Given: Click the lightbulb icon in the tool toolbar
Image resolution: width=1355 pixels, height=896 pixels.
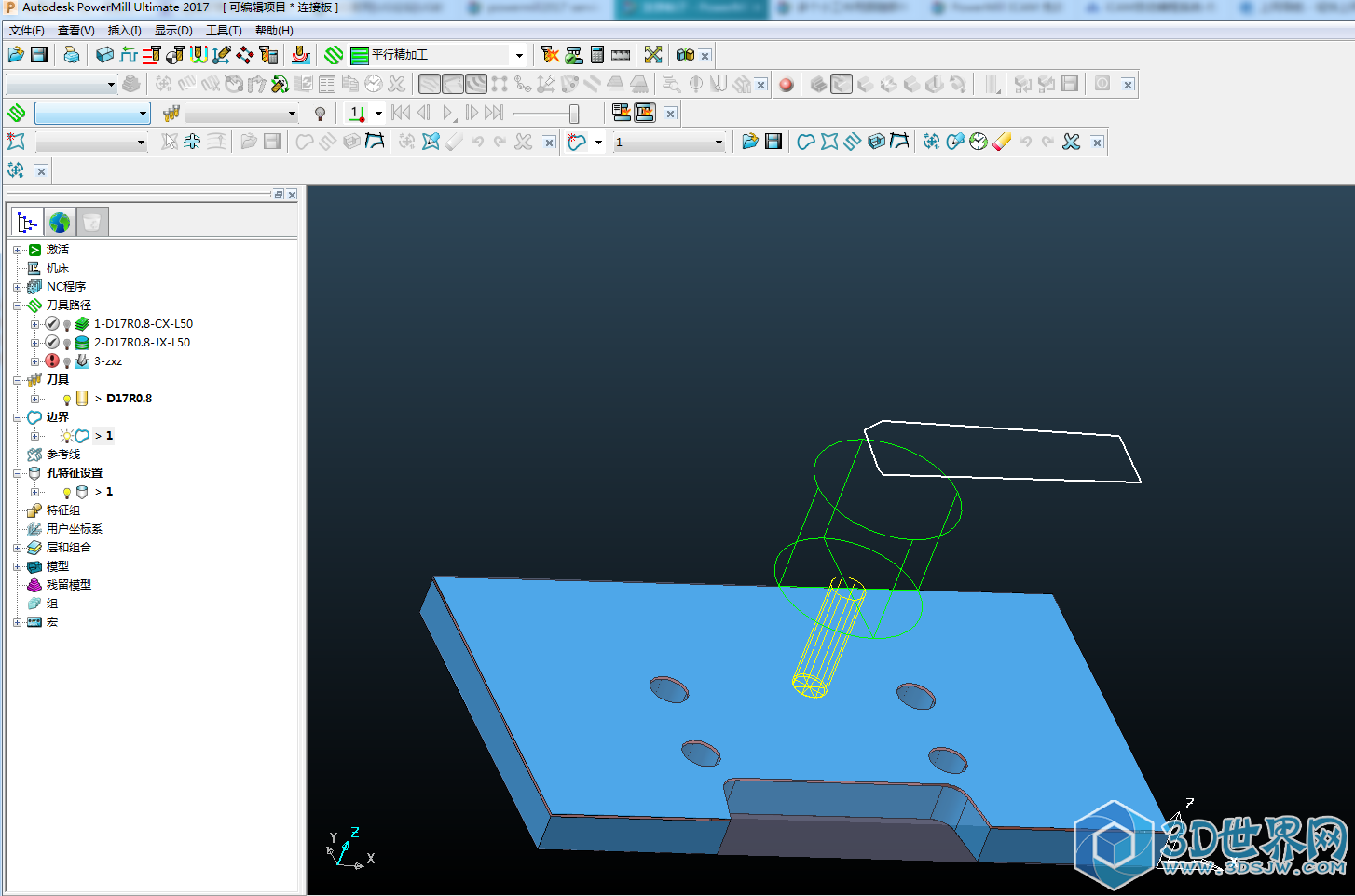Looking at the screenshot, I should tap(321, 114).
